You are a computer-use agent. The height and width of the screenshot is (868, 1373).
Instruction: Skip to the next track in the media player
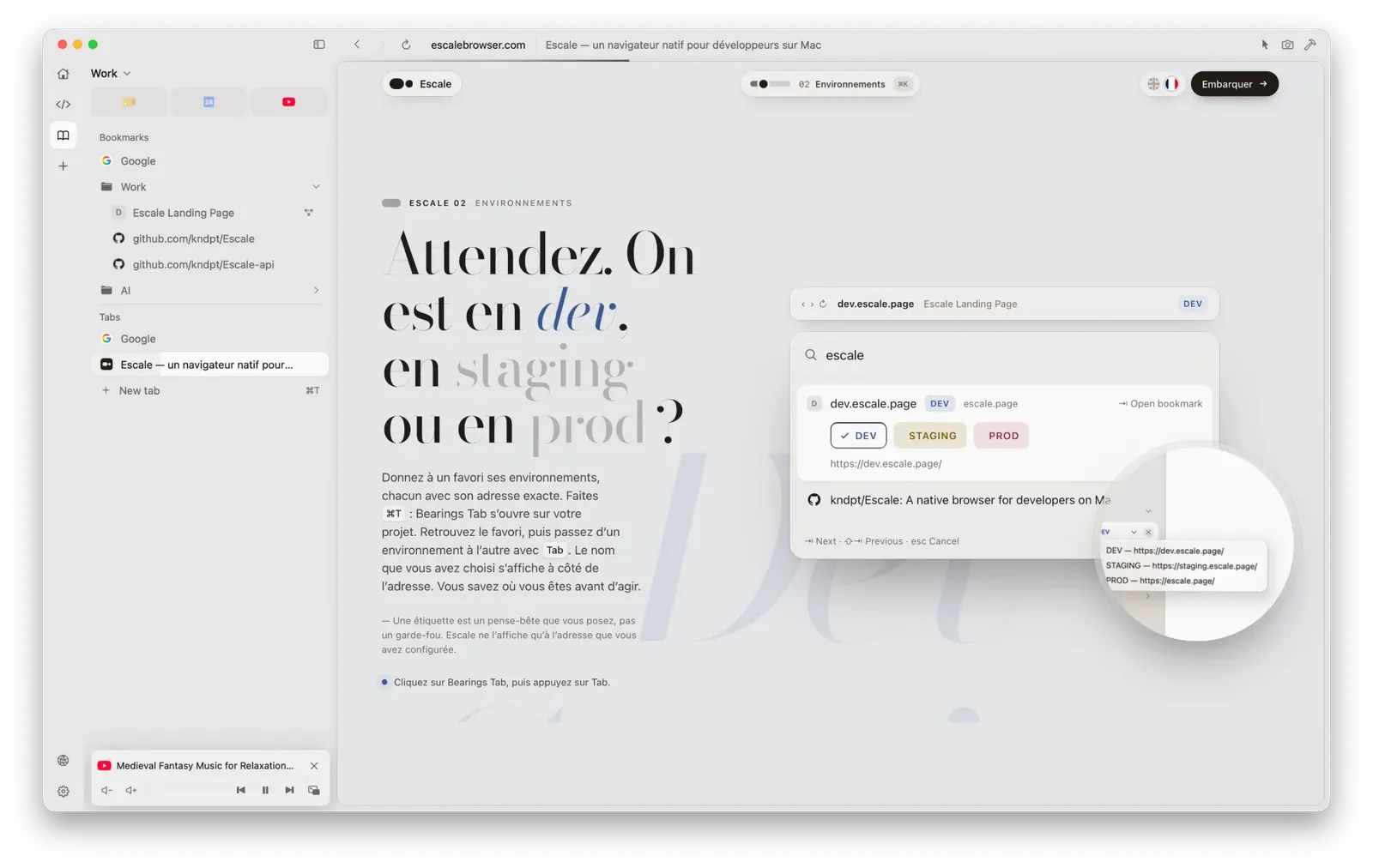point(289,791)
